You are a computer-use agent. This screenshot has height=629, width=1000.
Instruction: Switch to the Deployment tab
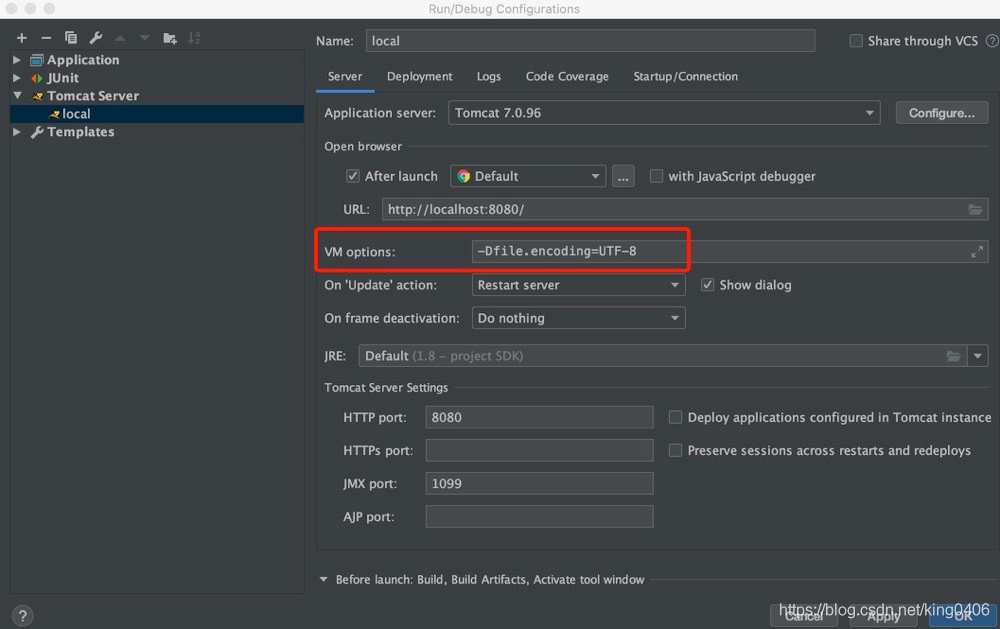coord(420,77)
